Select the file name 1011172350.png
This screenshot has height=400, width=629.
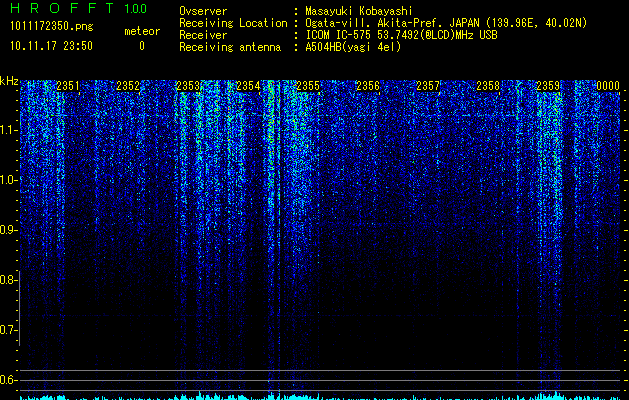52,27
